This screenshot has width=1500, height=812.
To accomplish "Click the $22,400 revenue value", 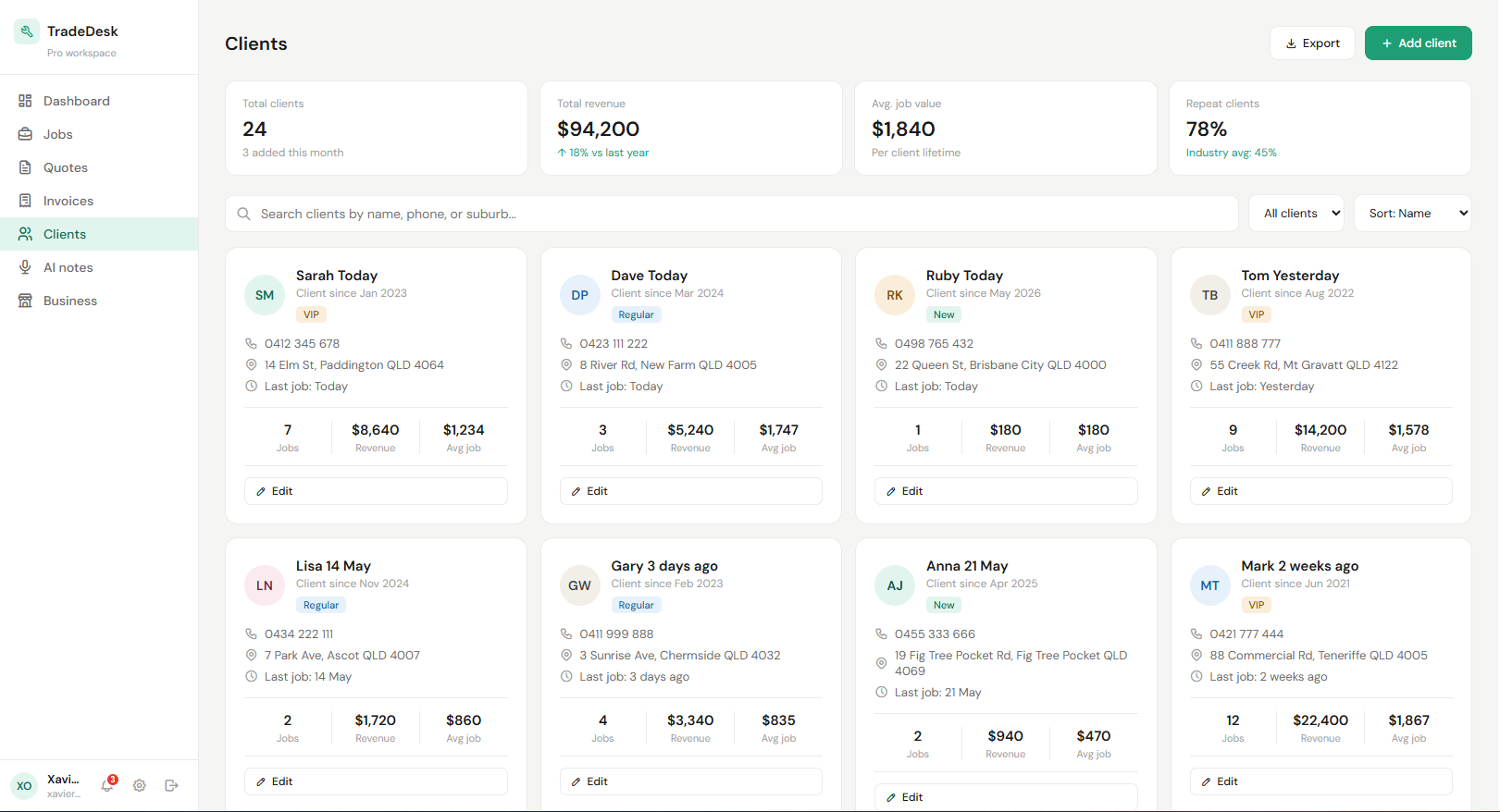I will (x=1320, y=720).
